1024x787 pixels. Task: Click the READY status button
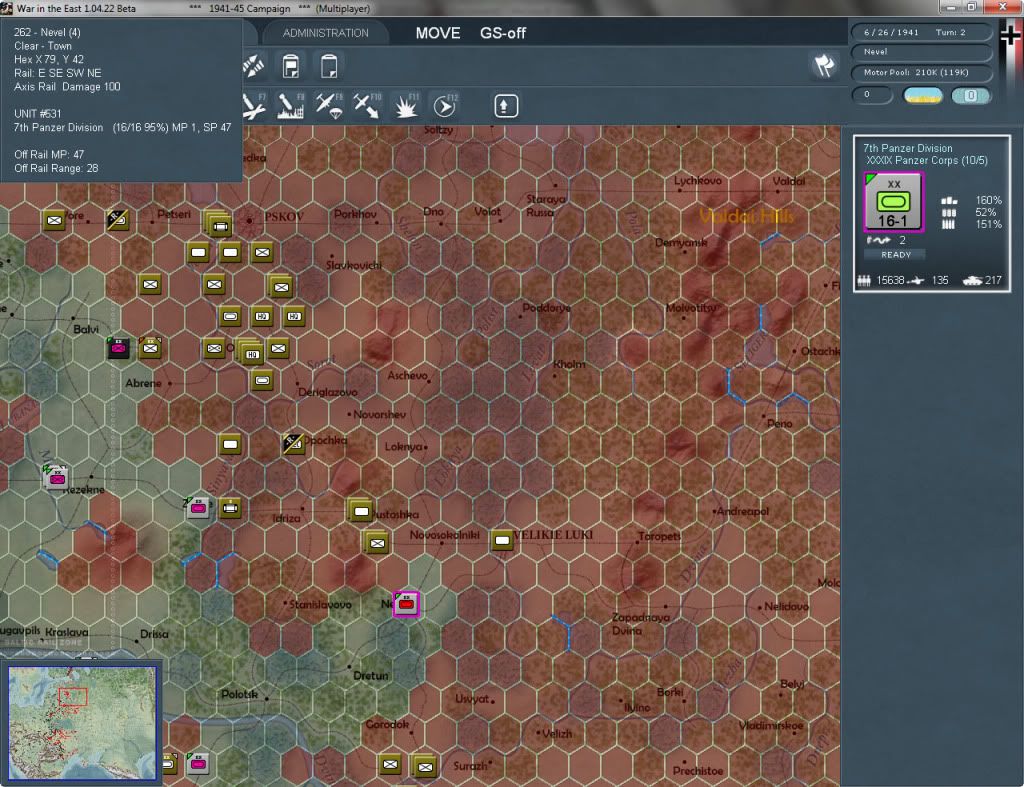896,255
